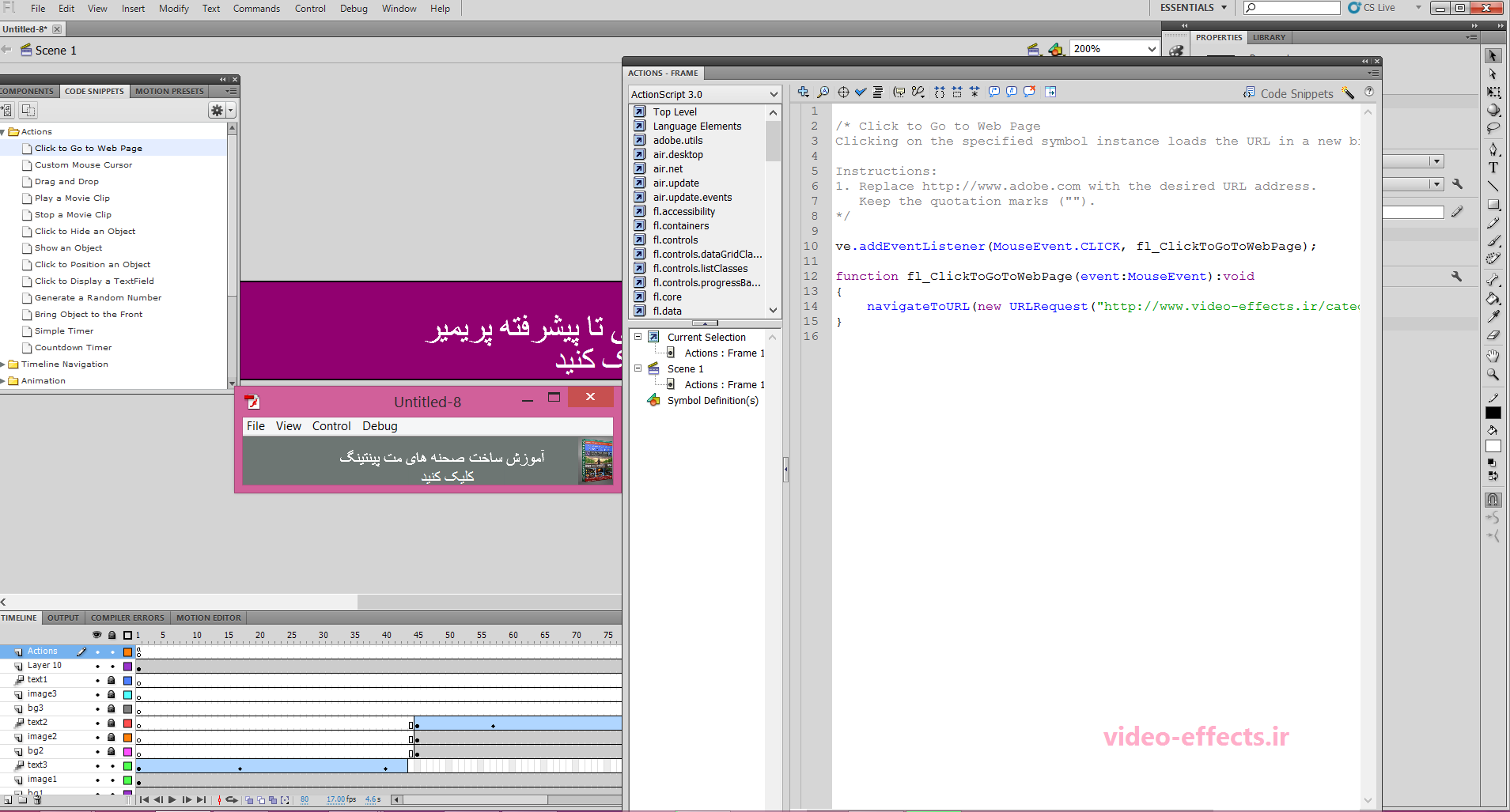Switch to LIBRARY tab
Viewport: 1510px width, 812px height.
(1269, 37)
